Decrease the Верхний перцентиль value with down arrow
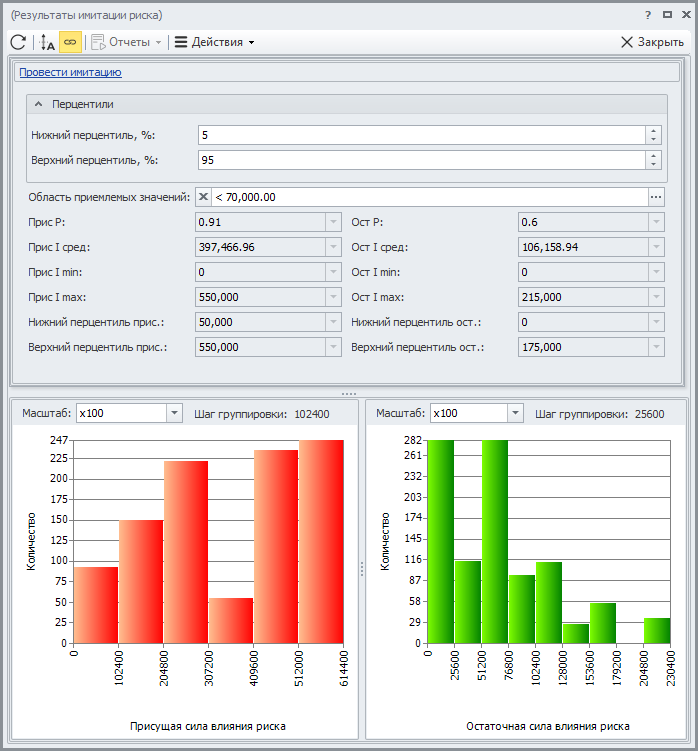698x751 pixels. pyautogui.click(x=653, y=165)
